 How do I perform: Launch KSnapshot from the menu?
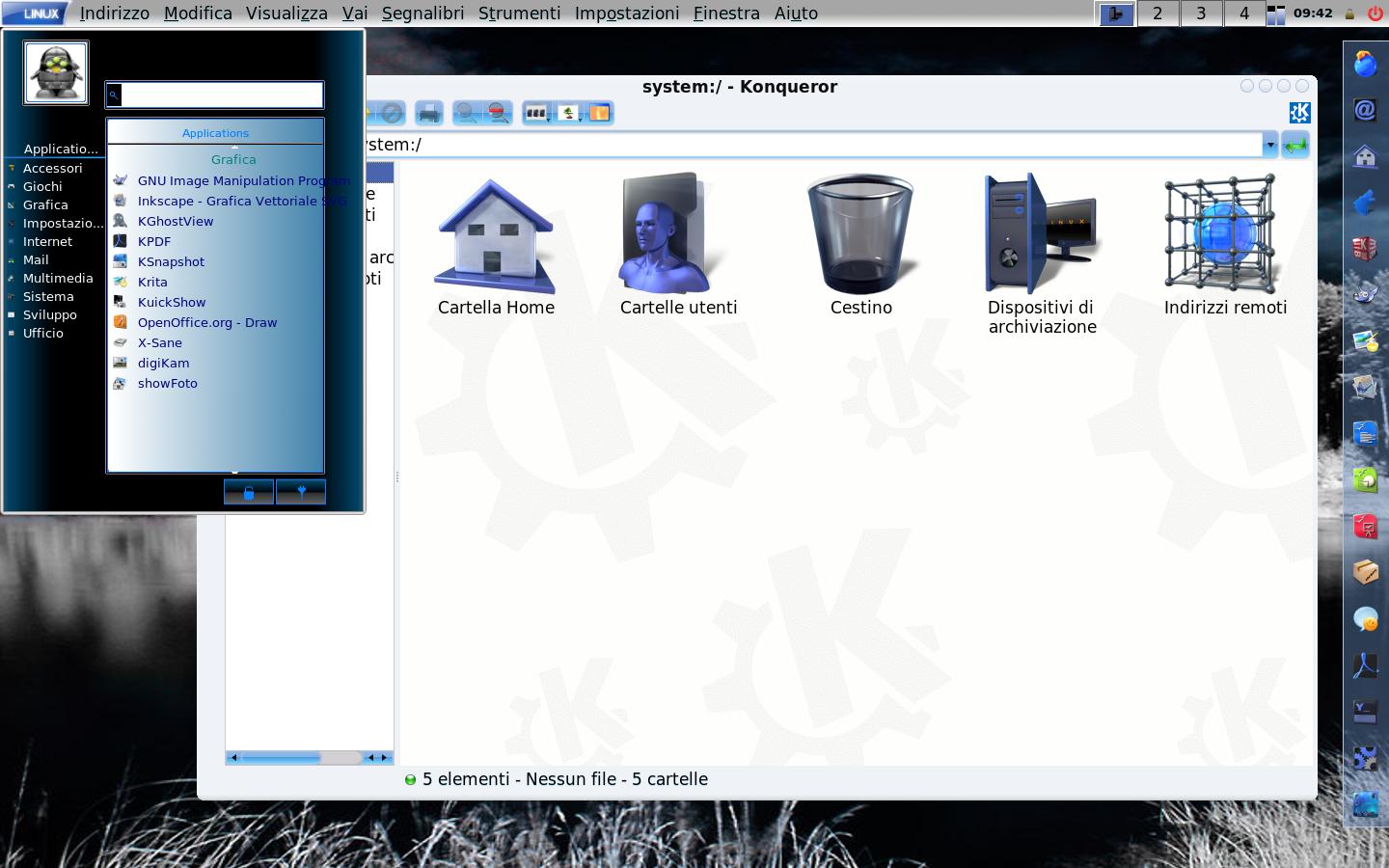(158, 261)
